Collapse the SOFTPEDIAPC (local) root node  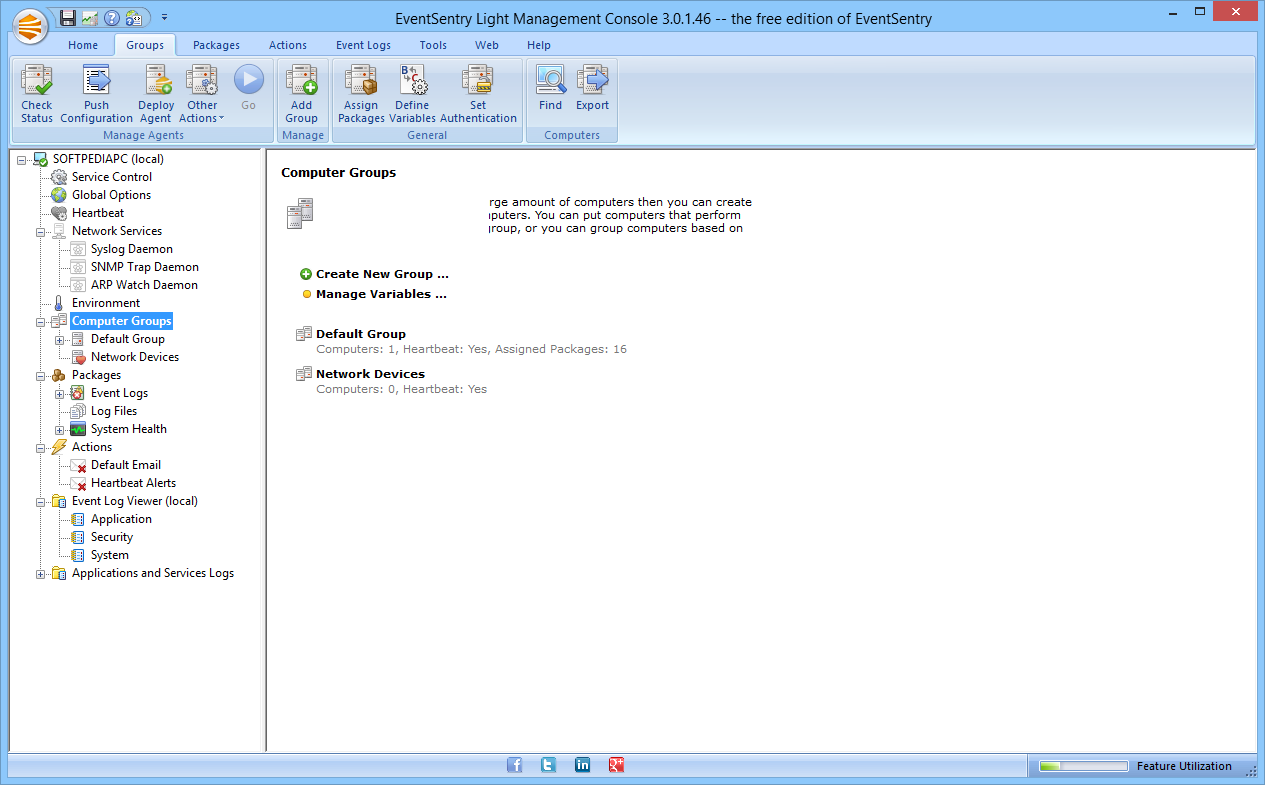[x=22, y=159]
